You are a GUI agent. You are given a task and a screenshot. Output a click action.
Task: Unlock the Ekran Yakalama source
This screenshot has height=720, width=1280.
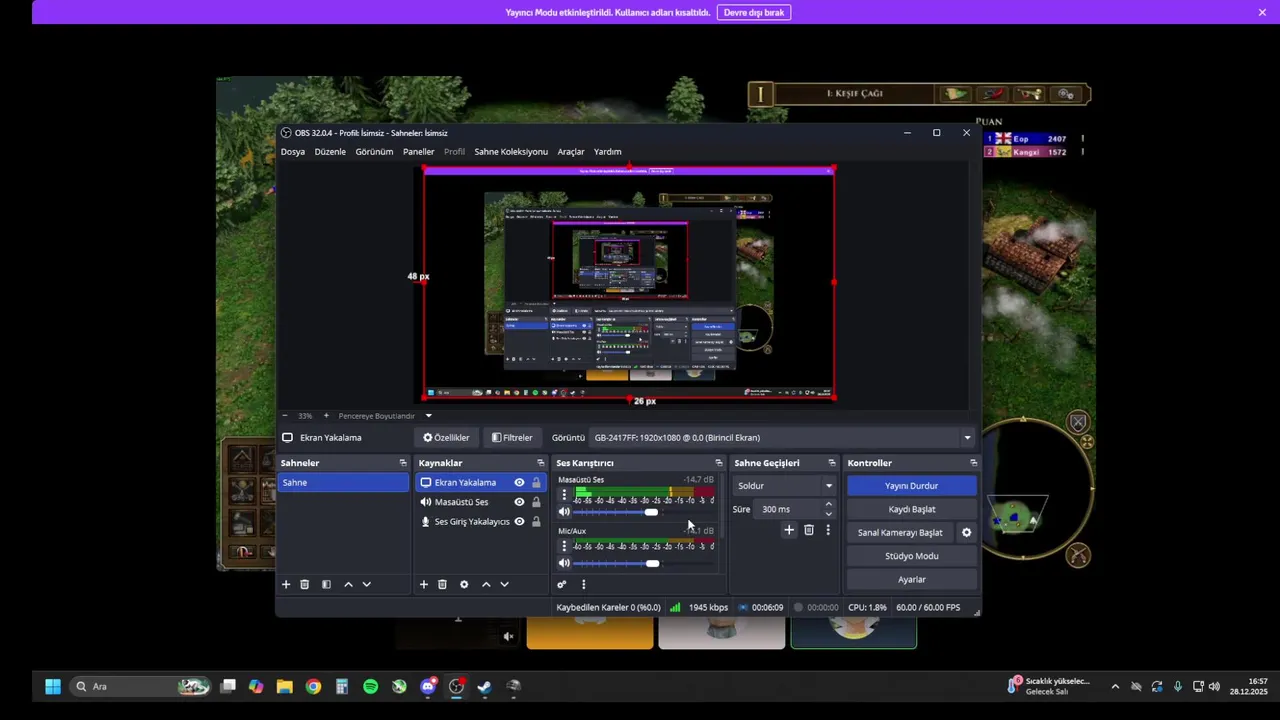(x=536, y=482)
